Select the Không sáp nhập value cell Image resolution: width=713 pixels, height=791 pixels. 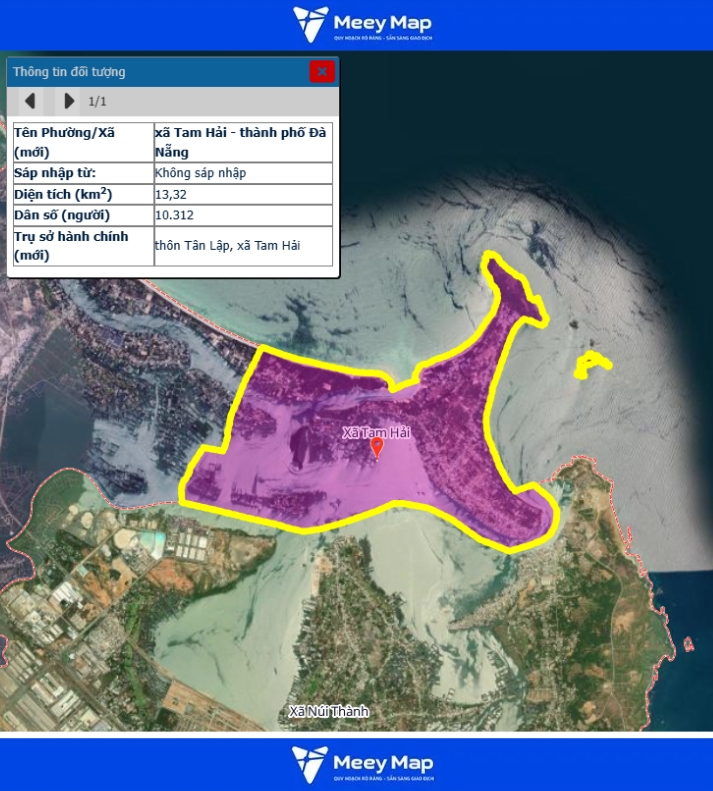[x=243, y=173]
